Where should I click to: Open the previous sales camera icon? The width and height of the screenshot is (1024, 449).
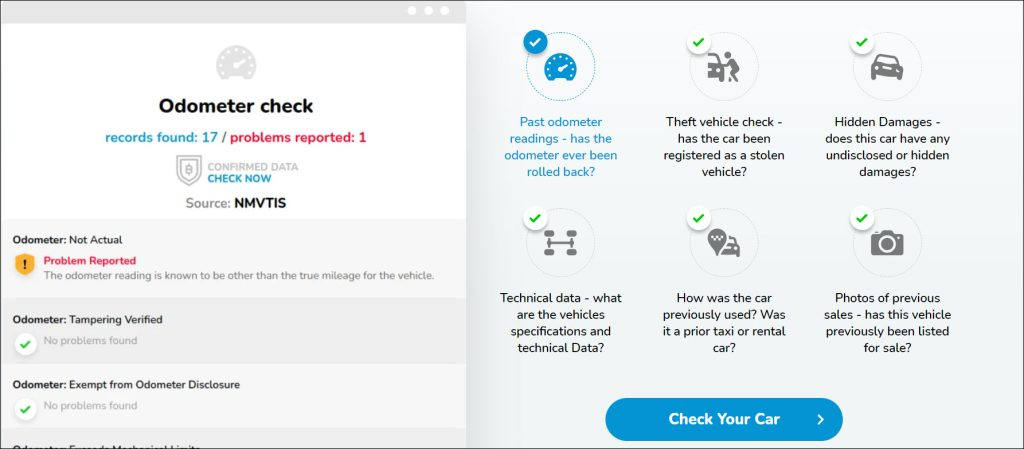887,243
